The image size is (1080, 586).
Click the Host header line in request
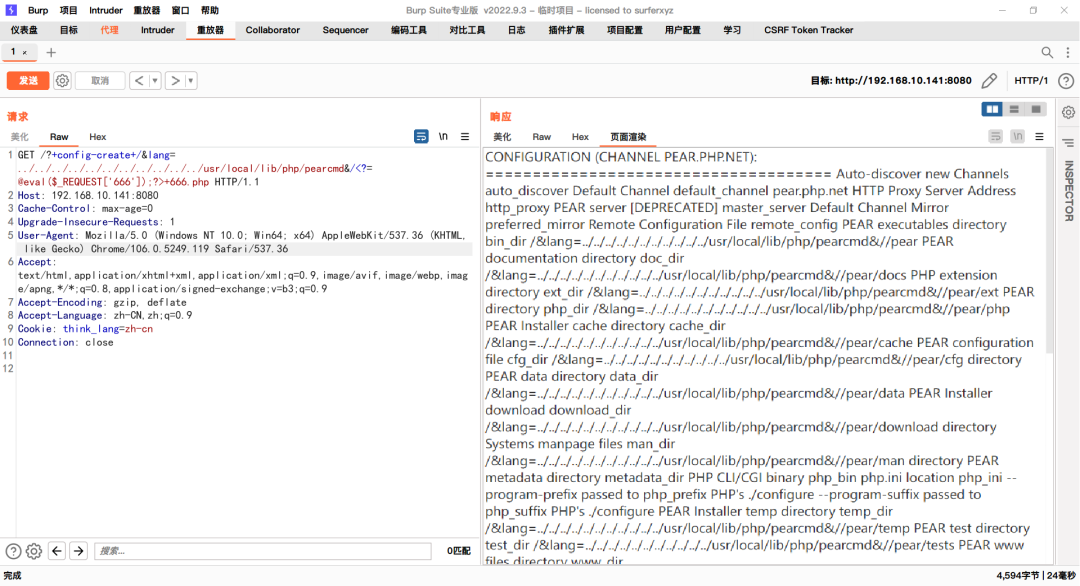pyautogui.click(x=88, y=196)
